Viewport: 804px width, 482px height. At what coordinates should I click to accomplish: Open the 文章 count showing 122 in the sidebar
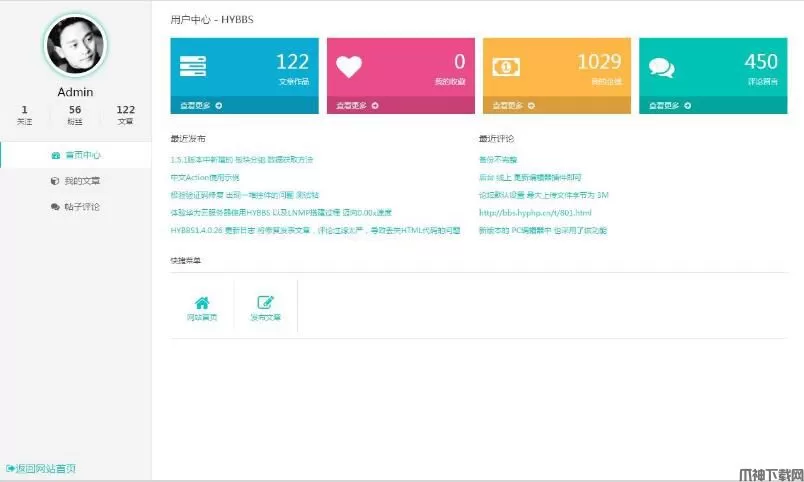(x=126, y=115)
